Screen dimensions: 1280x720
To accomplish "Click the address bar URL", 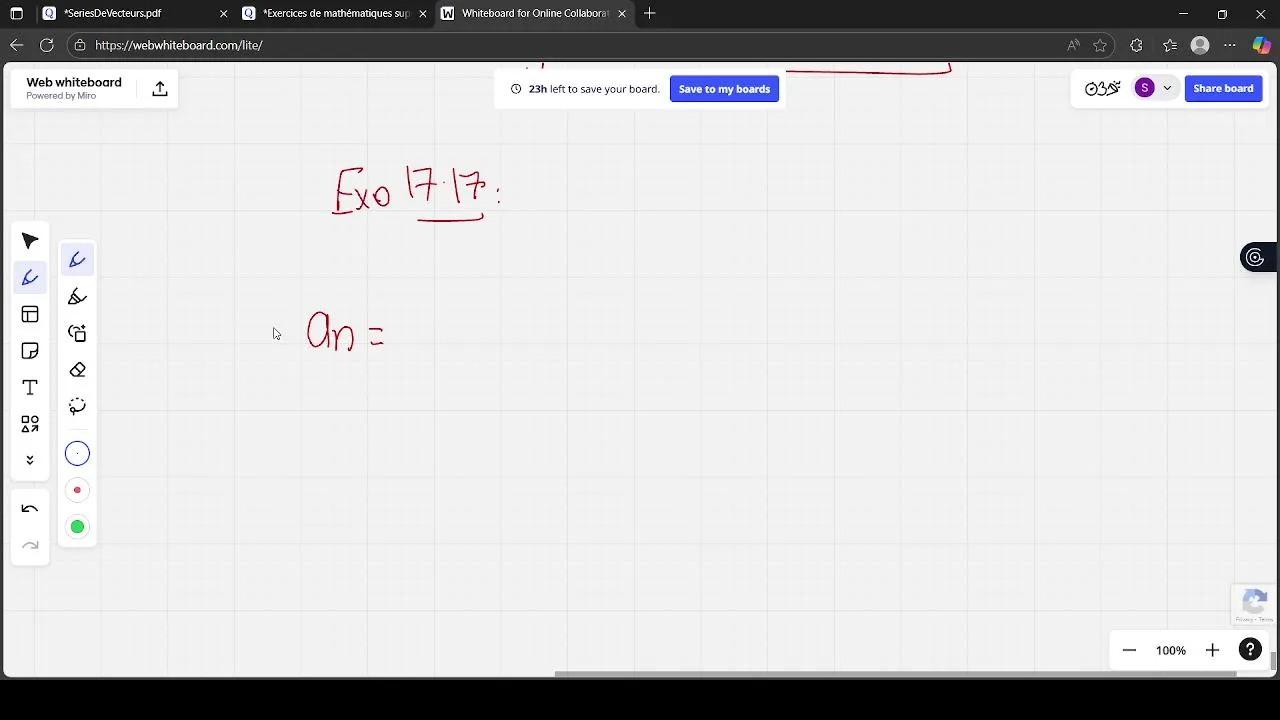I will pyautogui.click(x=179, y=45).
